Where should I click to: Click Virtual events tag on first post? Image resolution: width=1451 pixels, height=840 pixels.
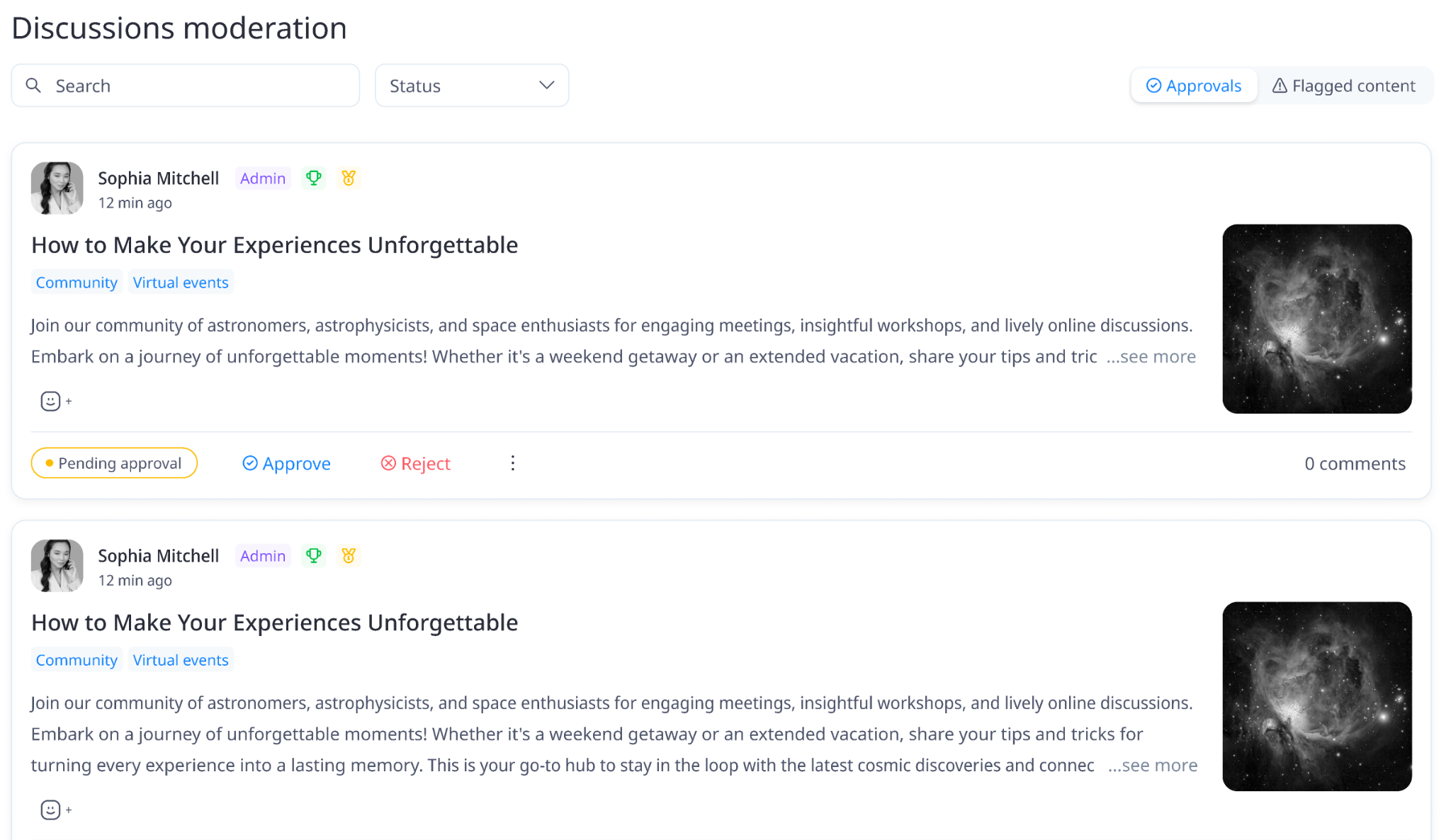coord(181,282)
